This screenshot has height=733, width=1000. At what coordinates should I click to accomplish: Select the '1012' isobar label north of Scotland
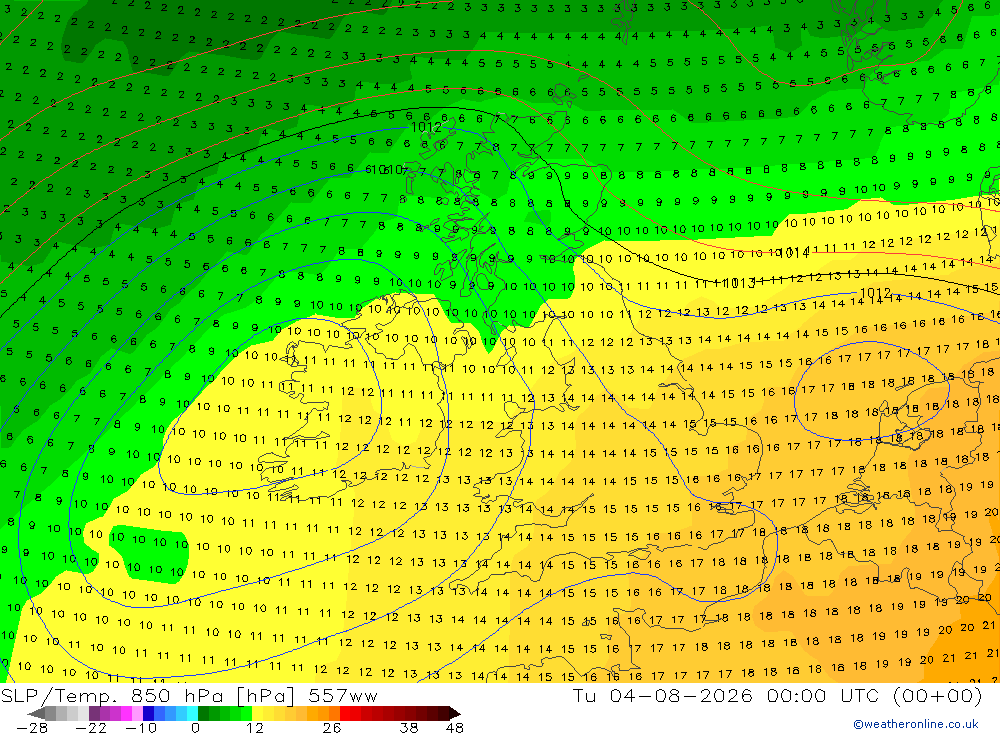point(426,127)
